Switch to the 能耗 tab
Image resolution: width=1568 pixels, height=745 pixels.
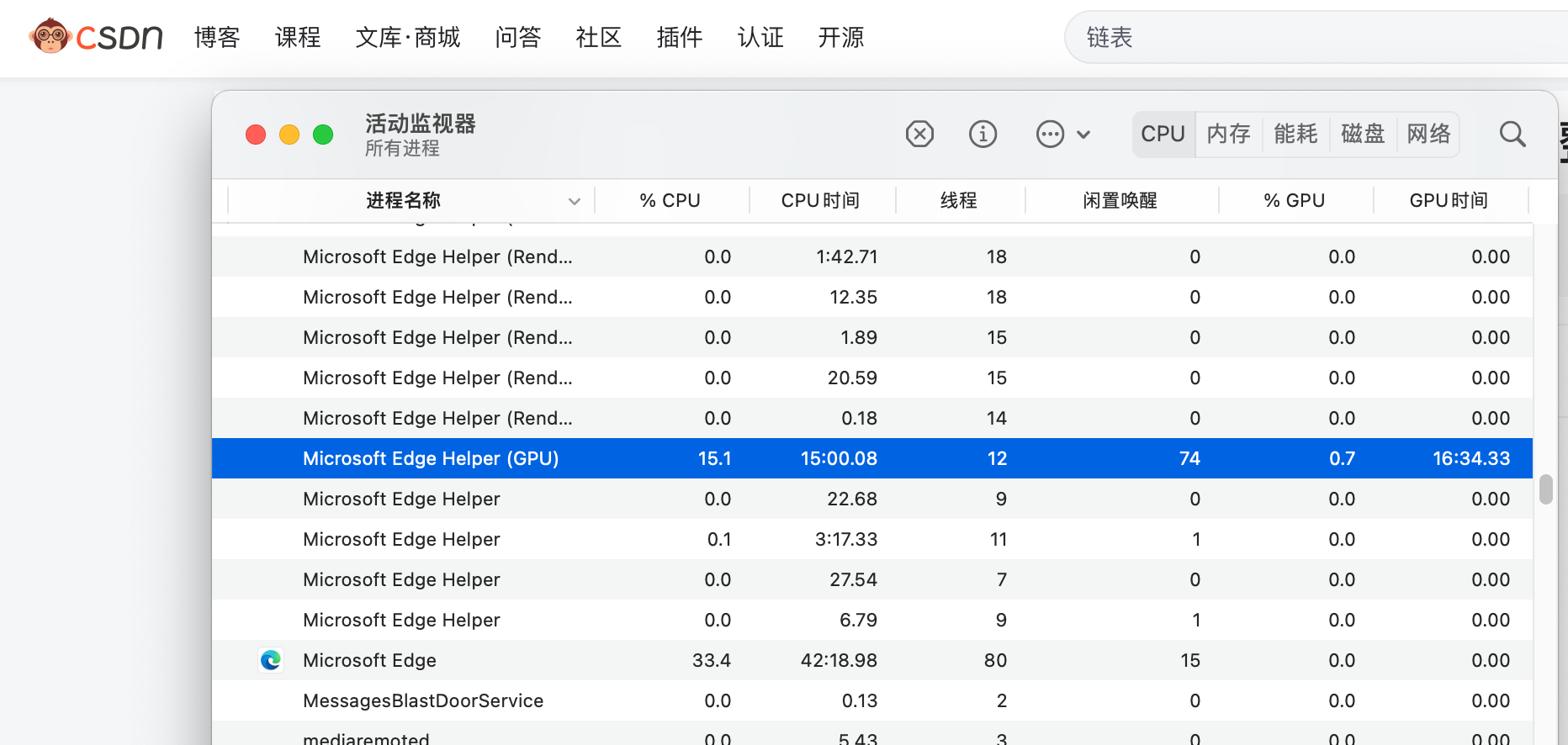click(x=1295, y=134)
